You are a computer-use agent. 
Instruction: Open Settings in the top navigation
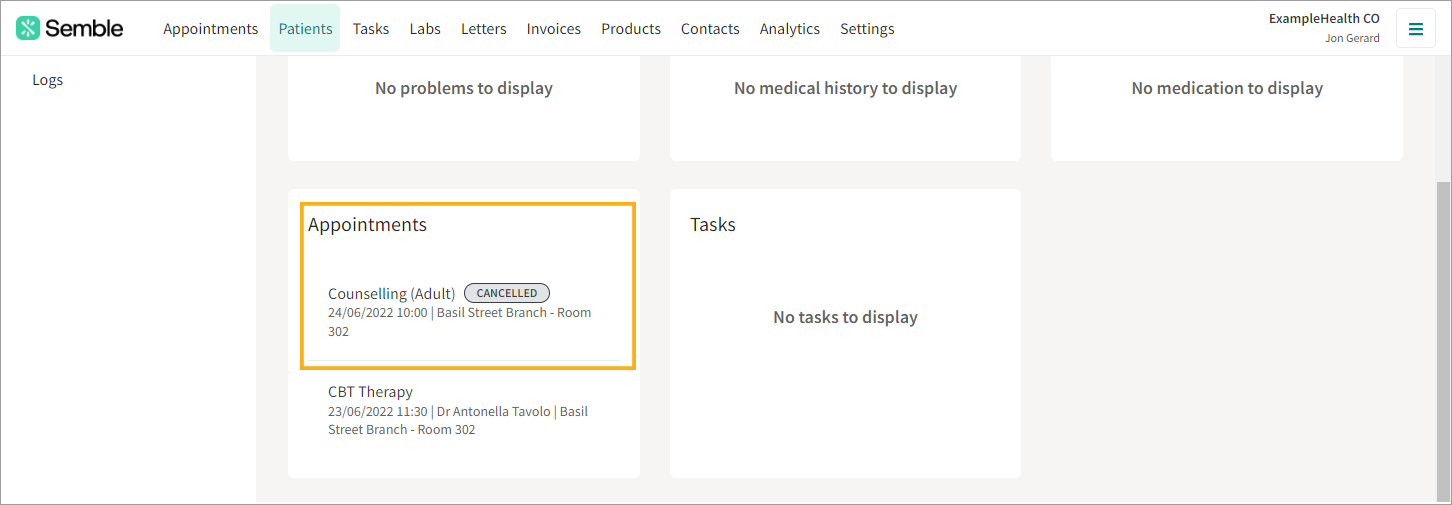[x=867, y=29]
